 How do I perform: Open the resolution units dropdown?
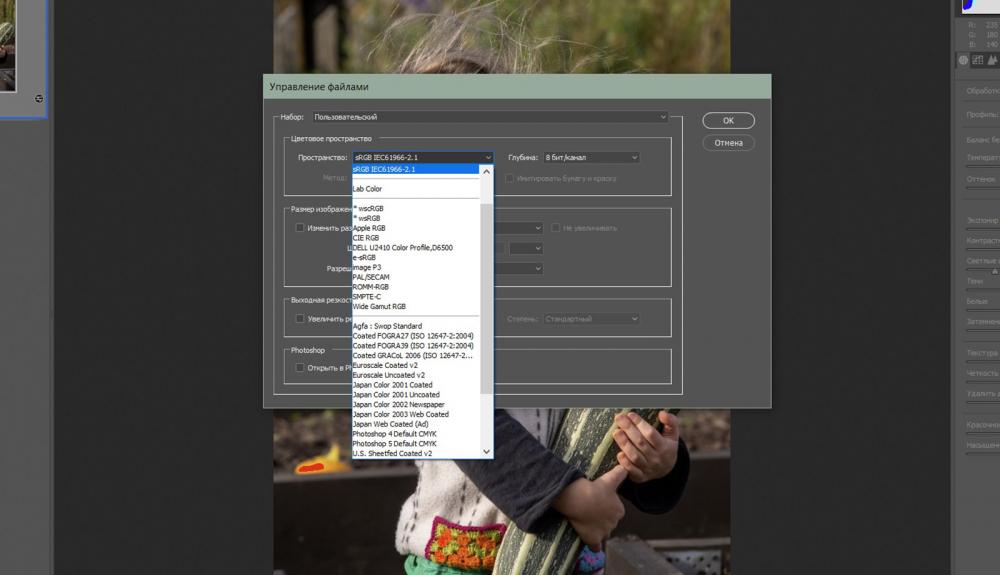click(518, 268)
